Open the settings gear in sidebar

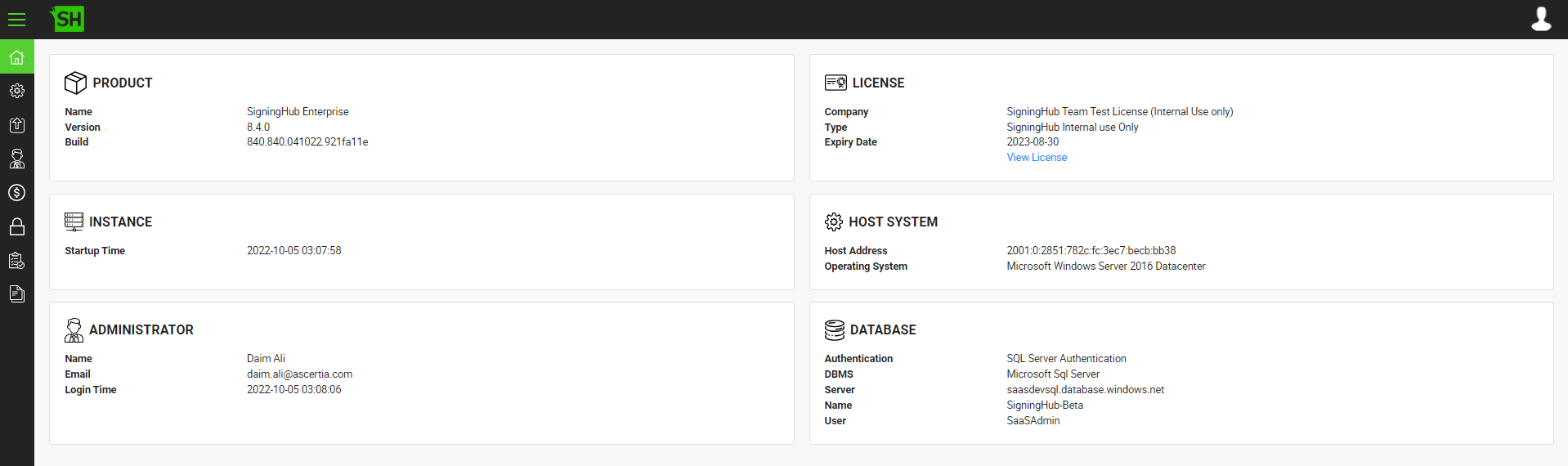16,91
